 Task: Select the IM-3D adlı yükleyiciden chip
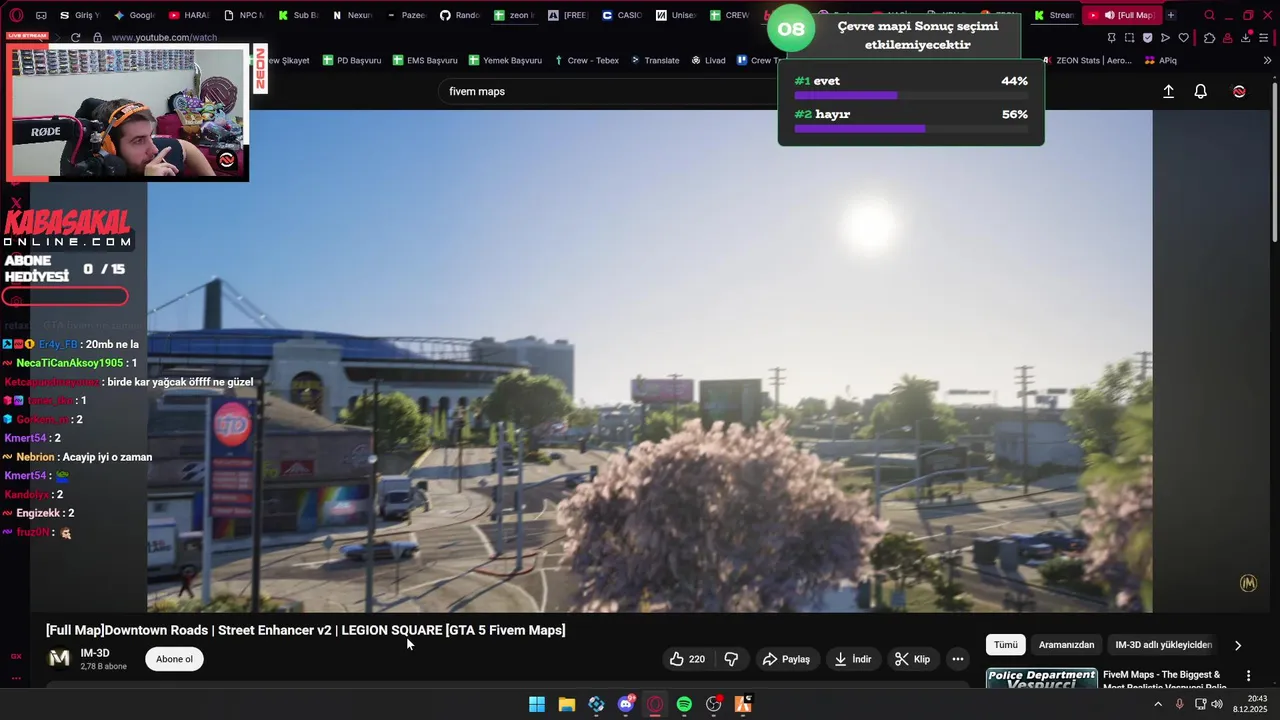pyautogui.click(x=1163, y=645)
